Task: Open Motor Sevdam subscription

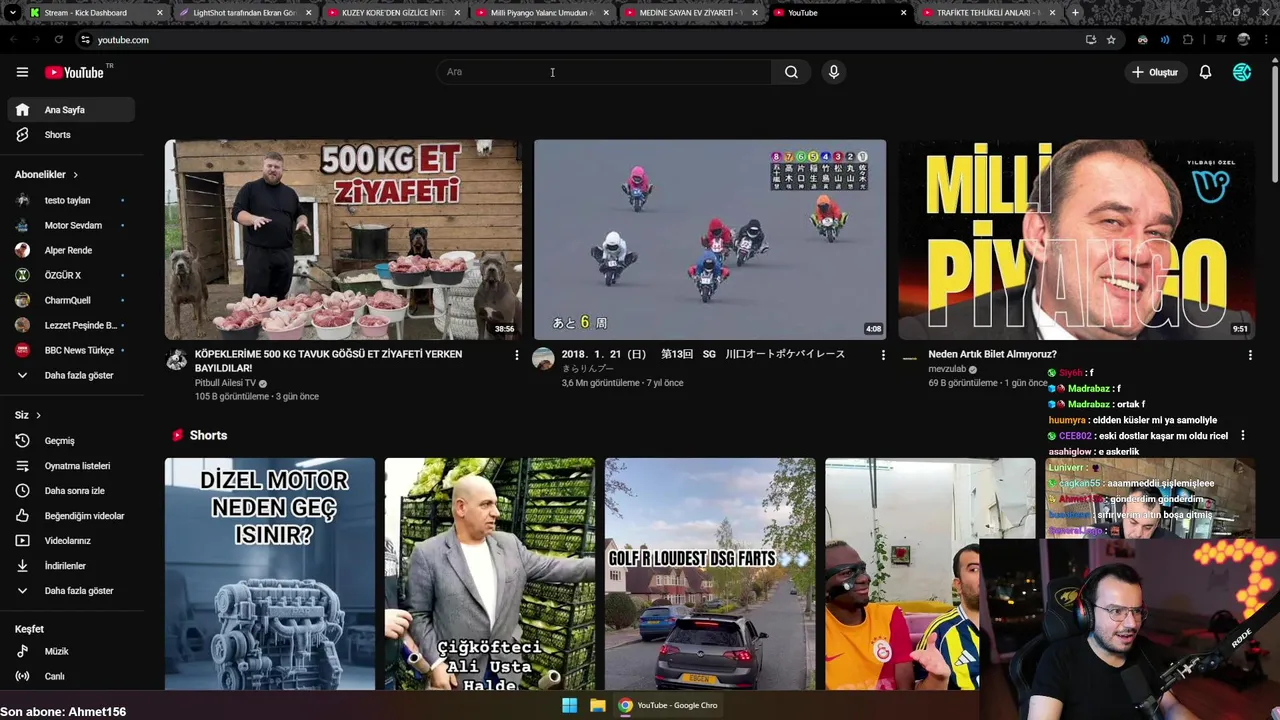Action: tap(71, 226)
